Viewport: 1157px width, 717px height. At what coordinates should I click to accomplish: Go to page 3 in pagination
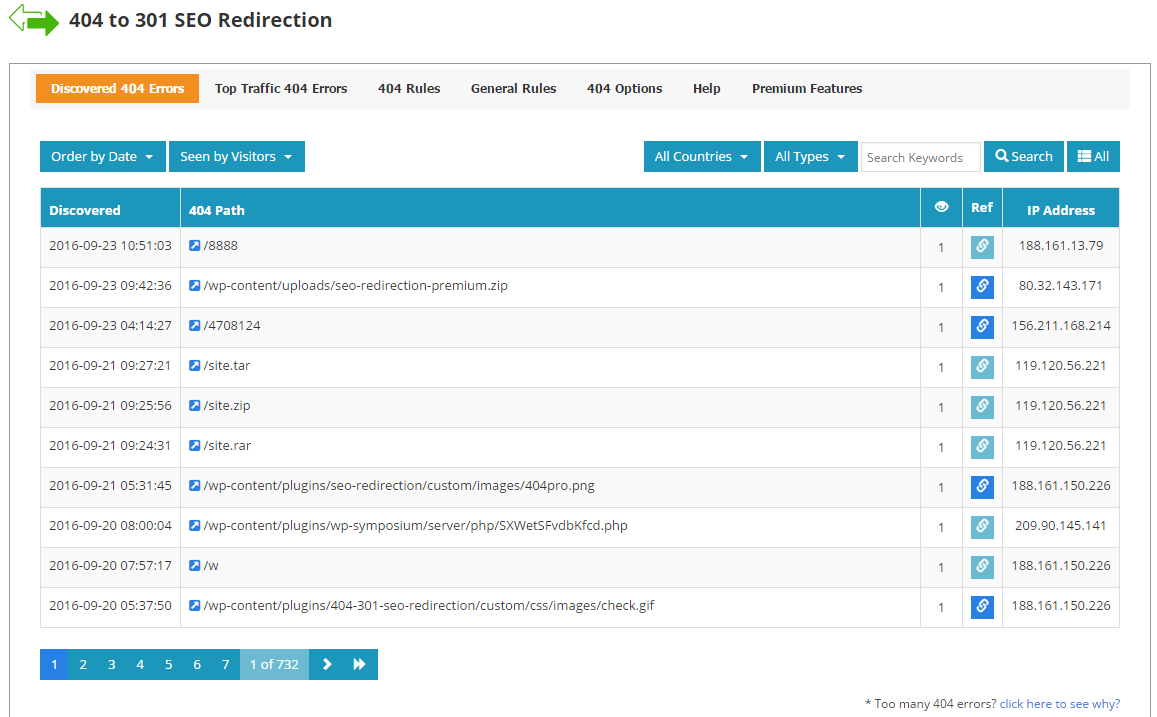[x=111, y=665]
